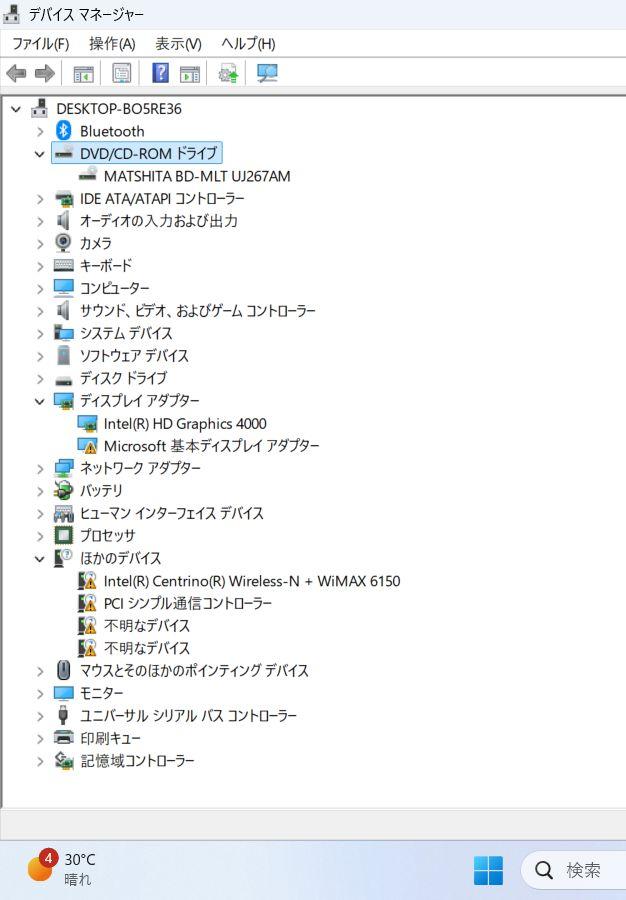Screen dimensions: 626x900
Task: Click the DESKTOP-BO5RE36 computer icon
Action: tap(40, 108)
